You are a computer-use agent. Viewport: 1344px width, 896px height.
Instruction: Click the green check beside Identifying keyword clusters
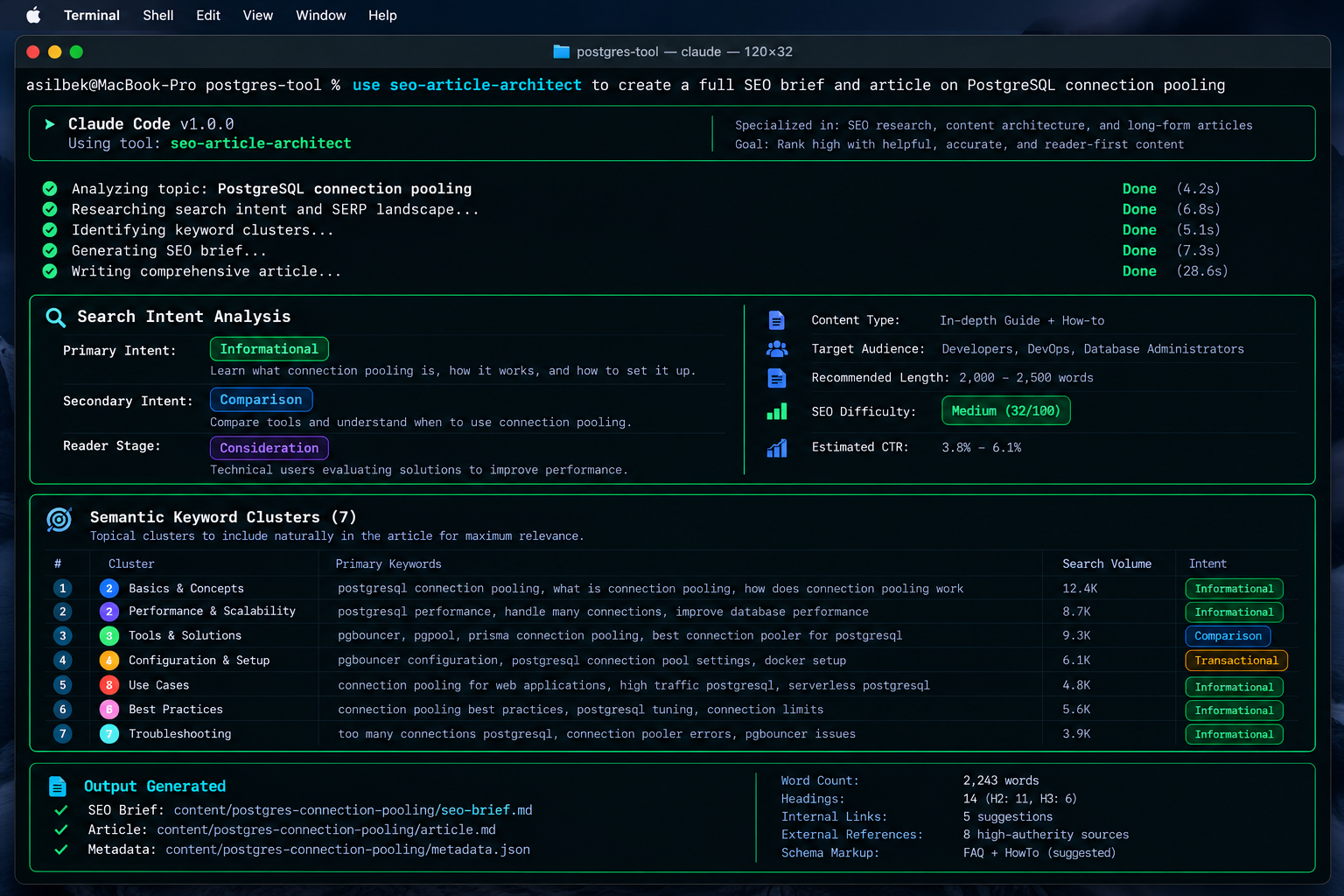click(50, 229)
